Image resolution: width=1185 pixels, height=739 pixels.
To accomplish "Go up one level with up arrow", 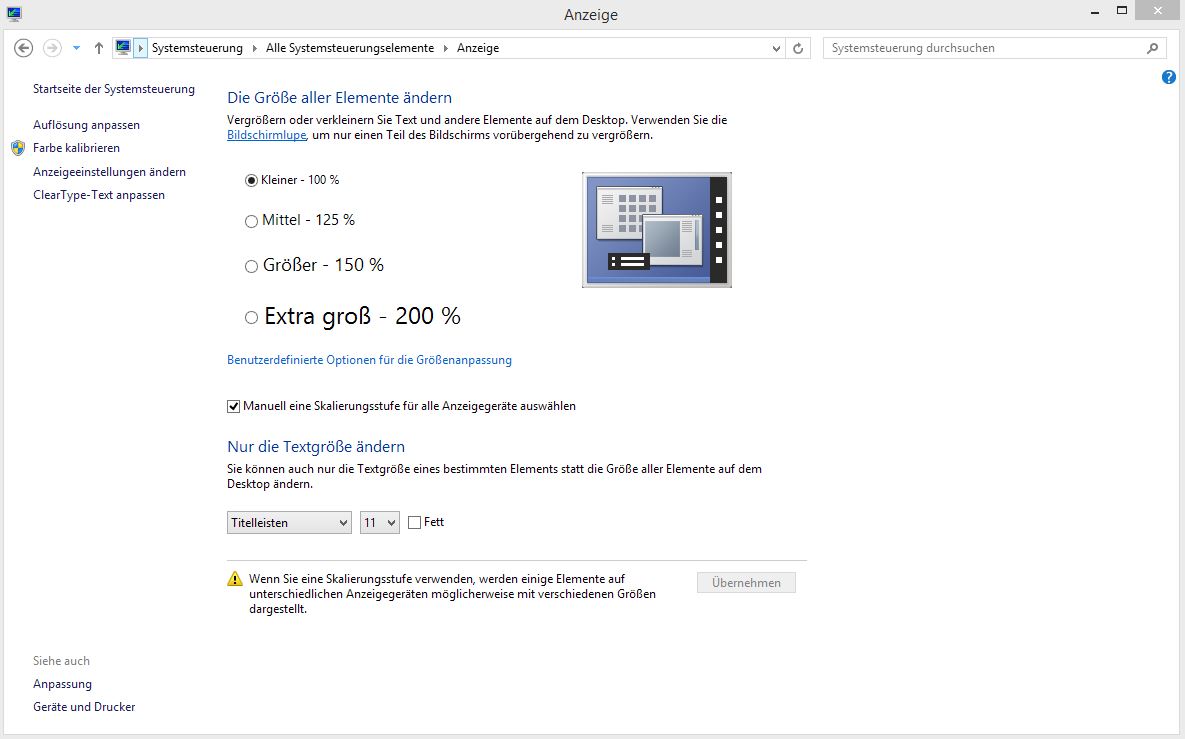I will coord(98,48).
